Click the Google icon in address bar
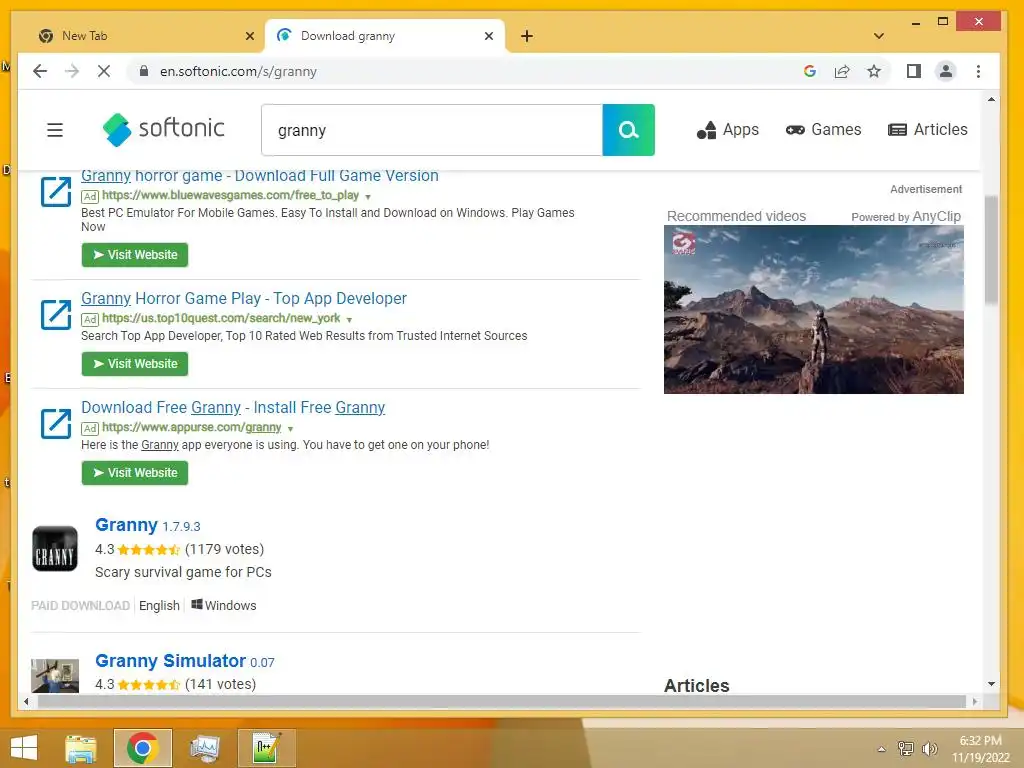Screen dimensions: 1024x768 click(x=810, y=71)
